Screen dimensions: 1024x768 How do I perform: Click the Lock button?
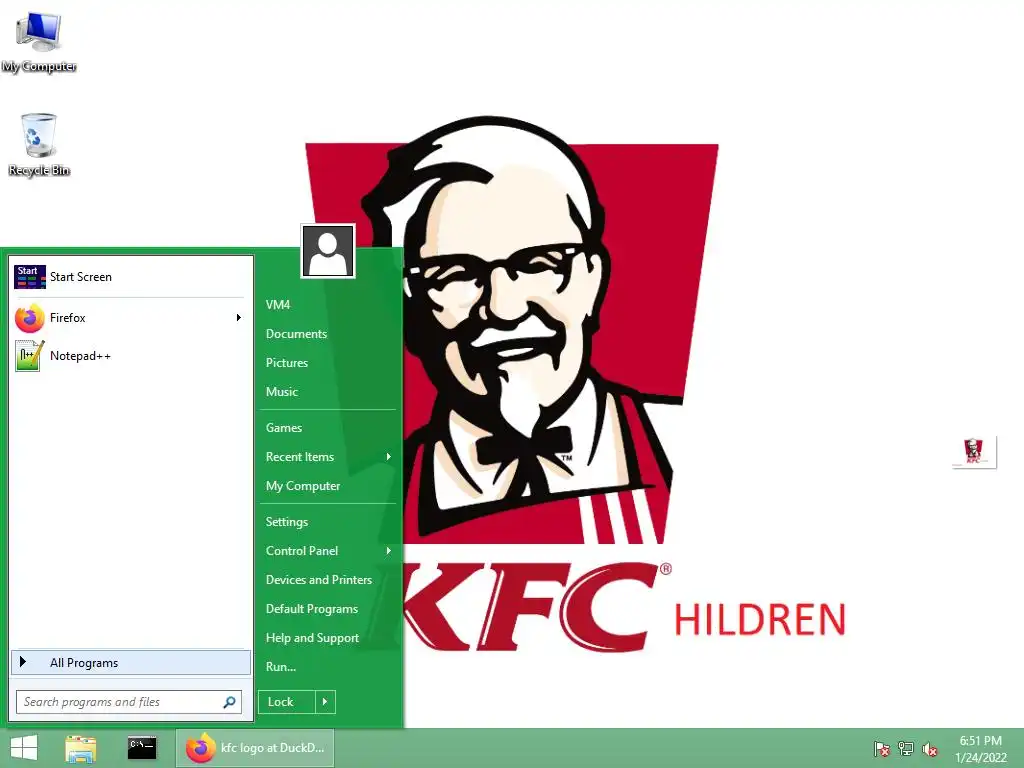point(287,702)
